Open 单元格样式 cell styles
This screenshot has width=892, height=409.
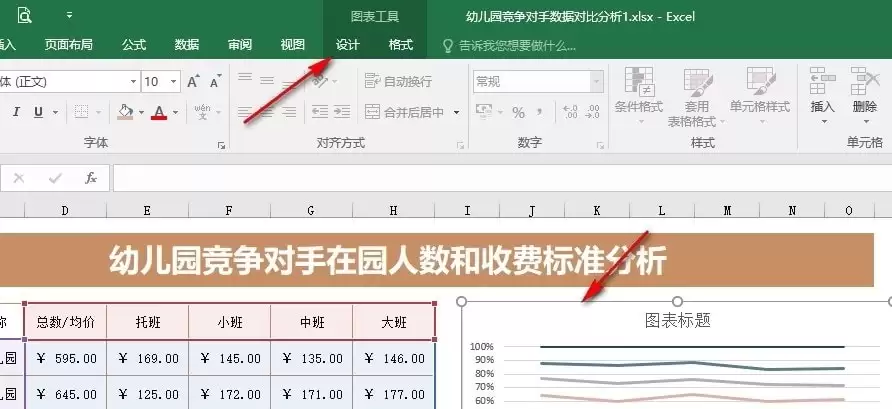[760, 94]
